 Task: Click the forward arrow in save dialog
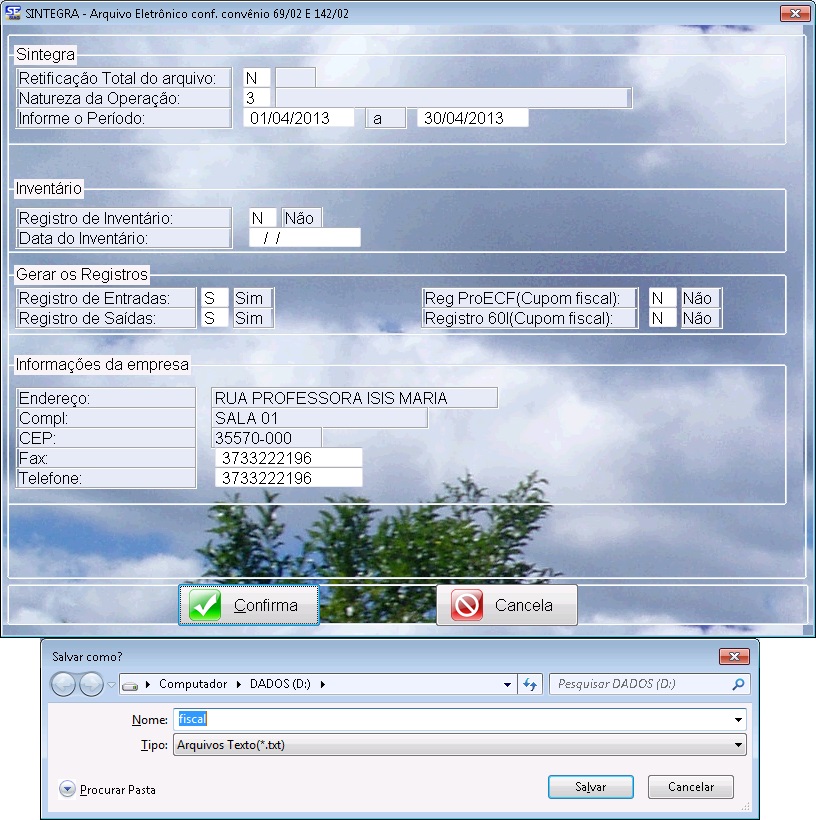pyautogui.click(x=91, y=684)
